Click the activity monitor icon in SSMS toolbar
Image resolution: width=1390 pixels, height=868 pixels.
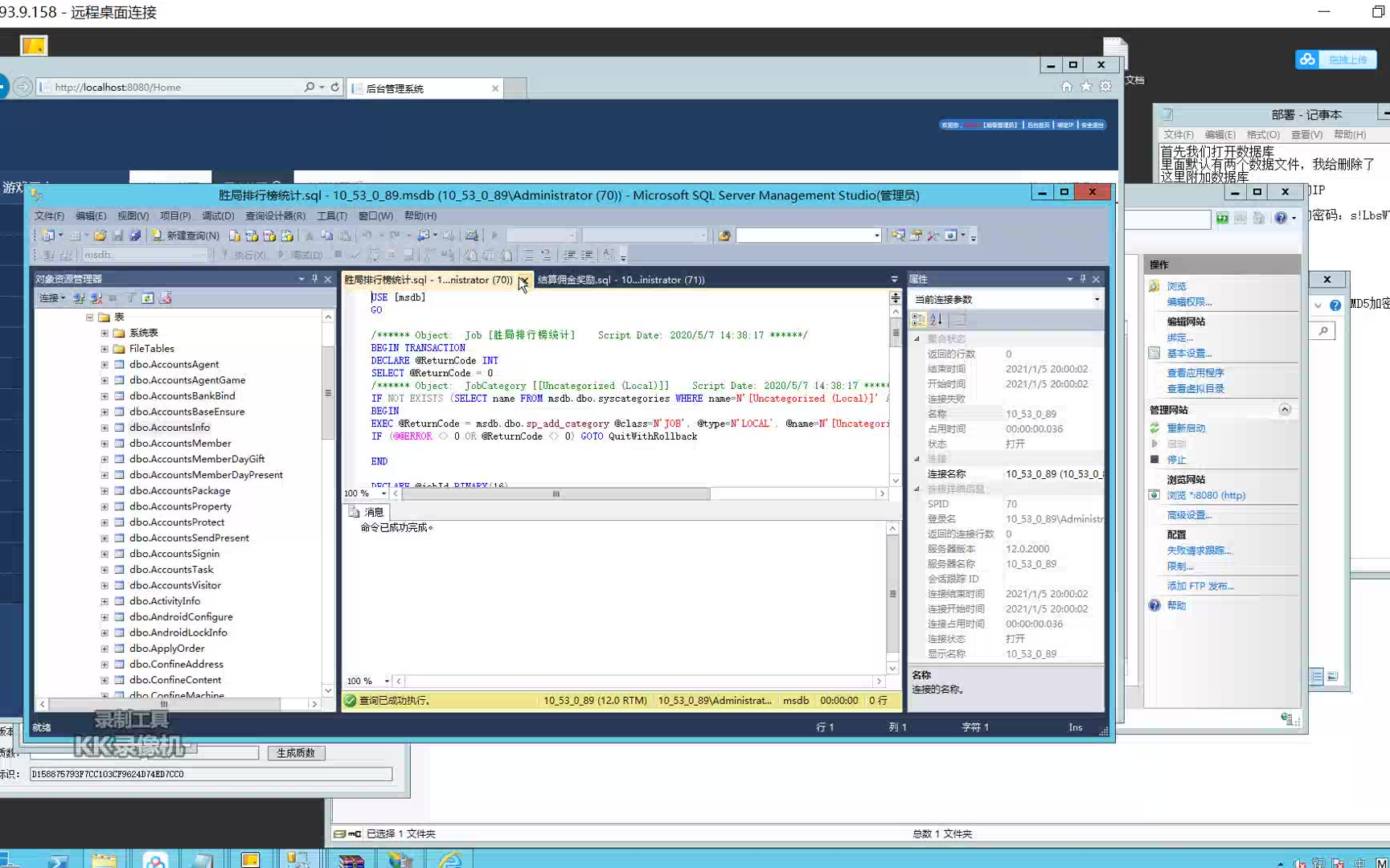pos(472,235)
